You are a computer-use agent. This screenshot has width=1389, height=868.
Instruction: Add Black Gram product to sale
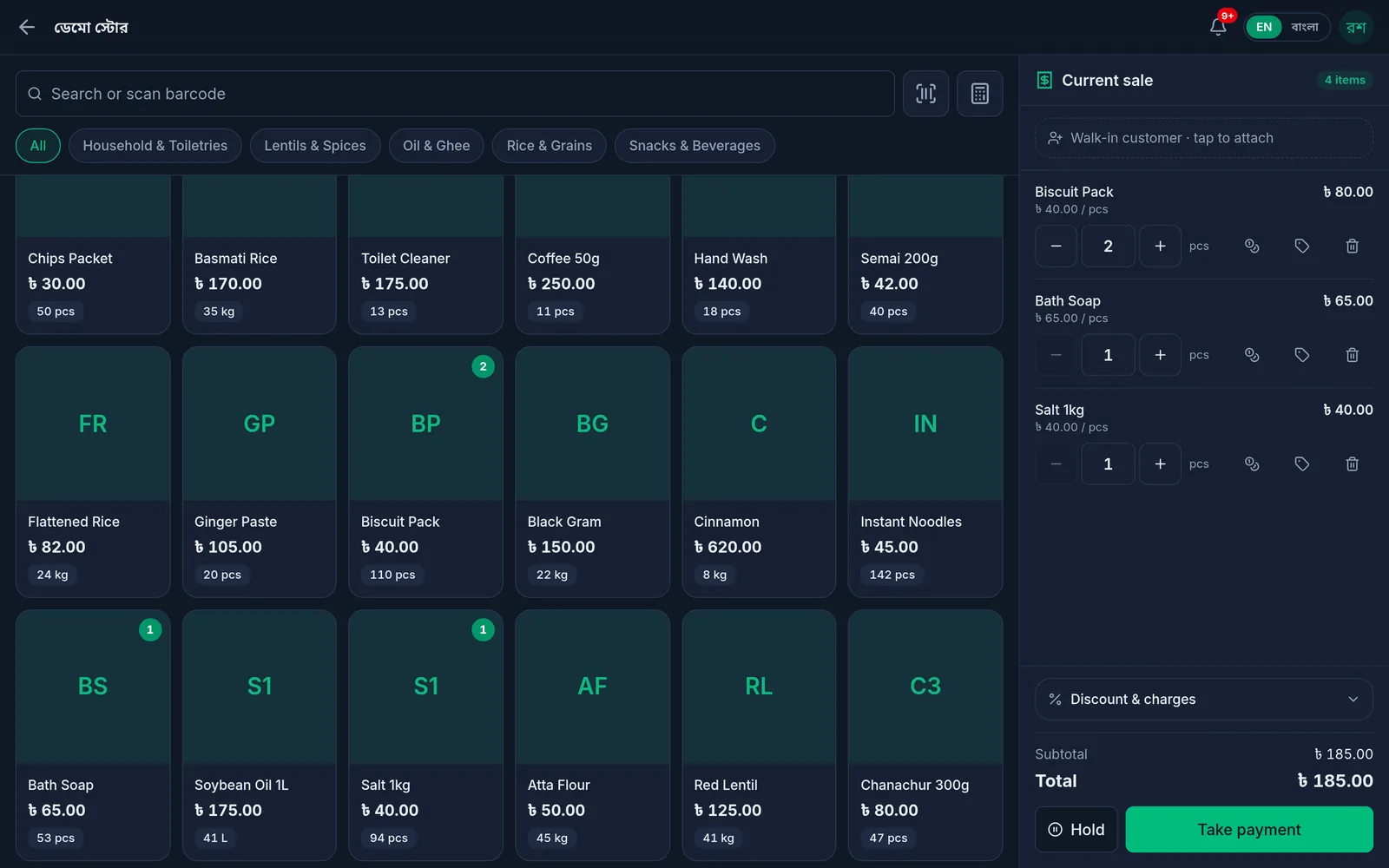click(x=592, y=472)
